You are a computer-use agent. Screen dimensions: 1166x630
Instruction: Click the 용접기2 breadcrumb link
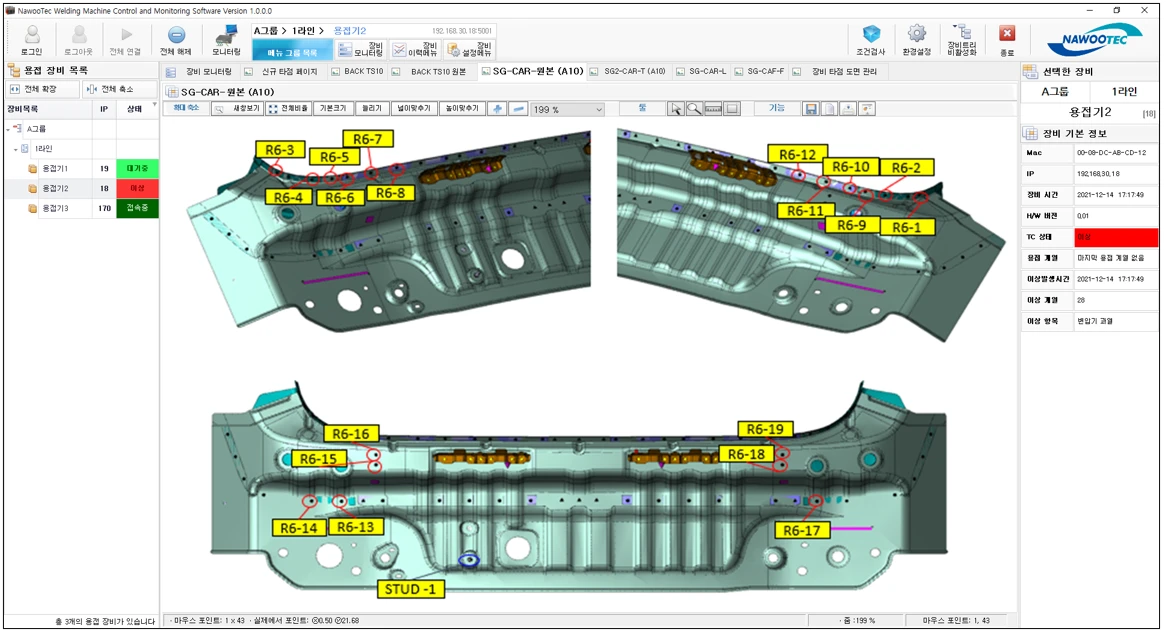[350, 30]
